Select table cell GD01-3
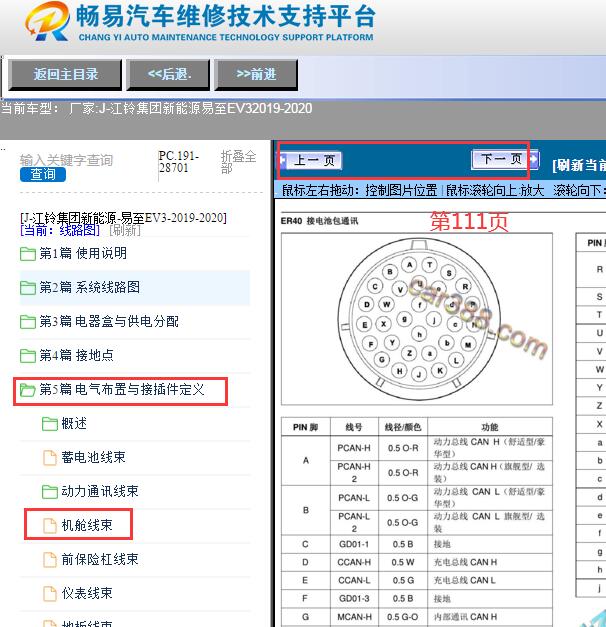Screen dimensions: 606x627 [354, 599]
